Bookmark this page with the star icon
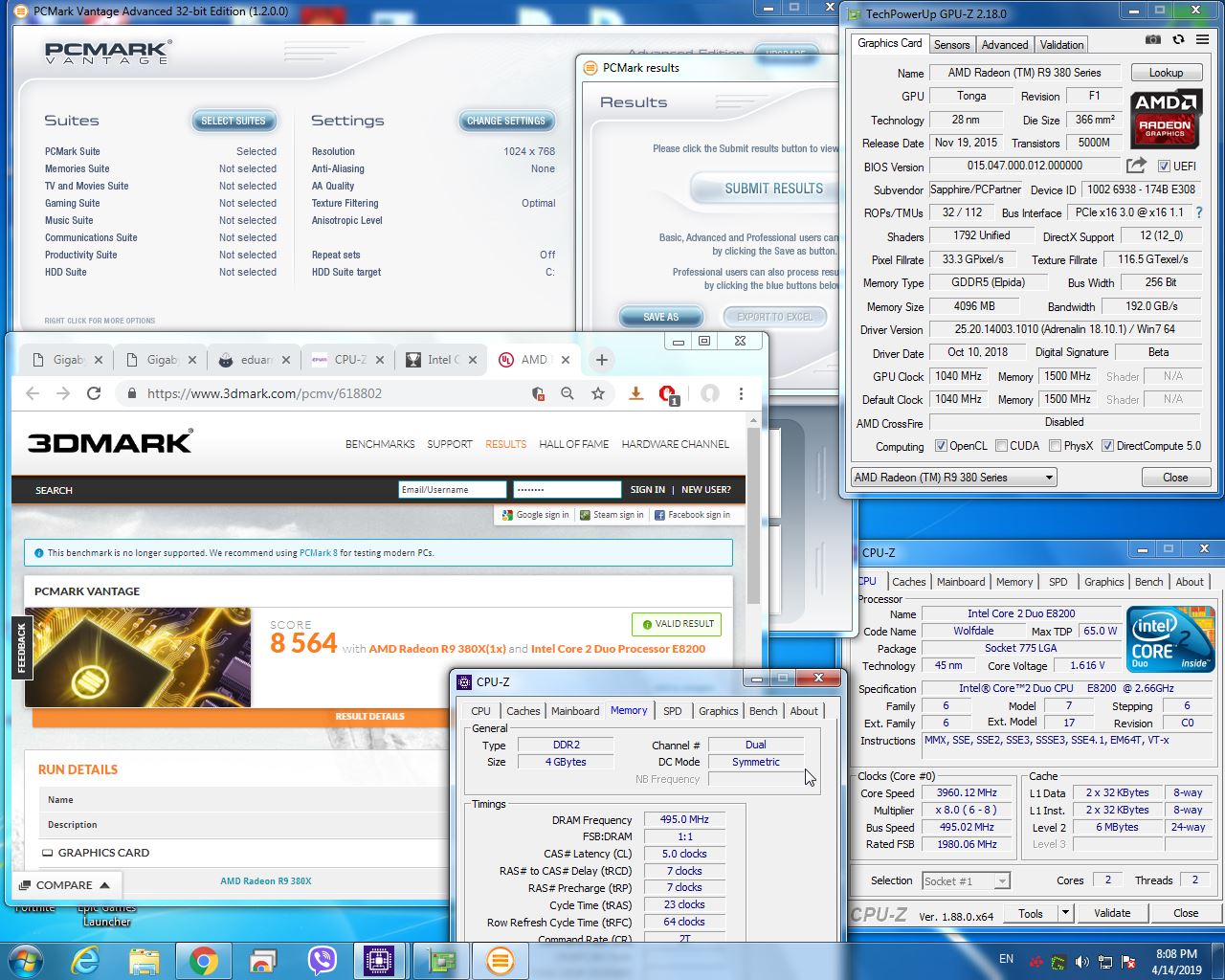 coord(598,393)
